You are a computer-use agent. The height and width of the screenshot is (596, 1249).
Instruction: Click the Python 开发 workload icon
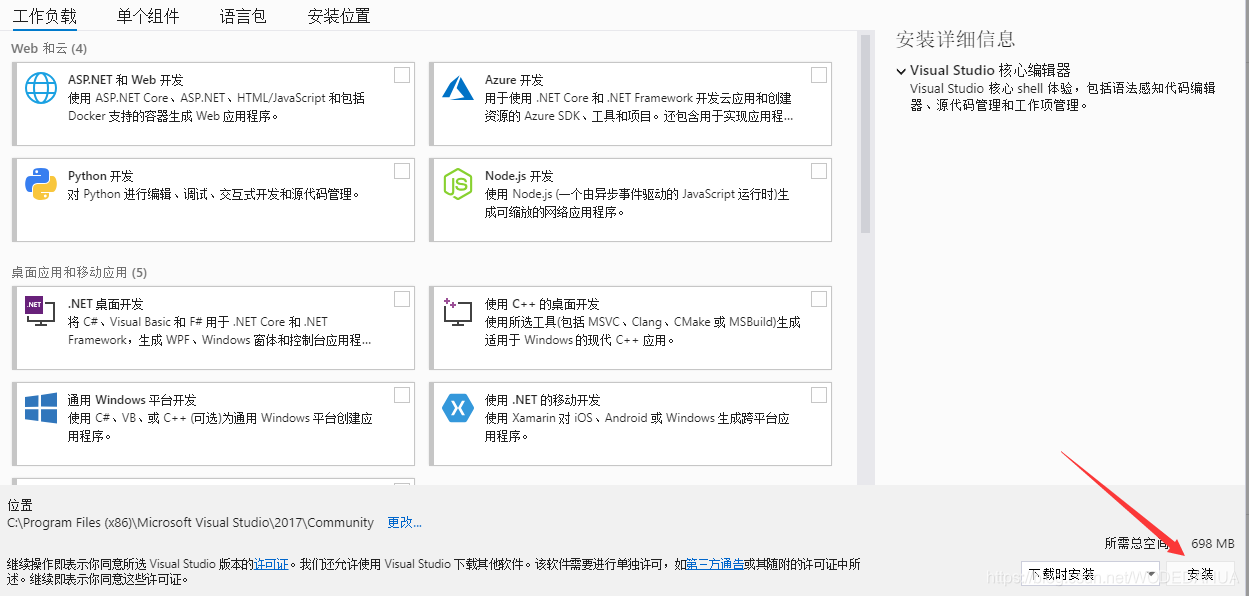coord(40,184)
